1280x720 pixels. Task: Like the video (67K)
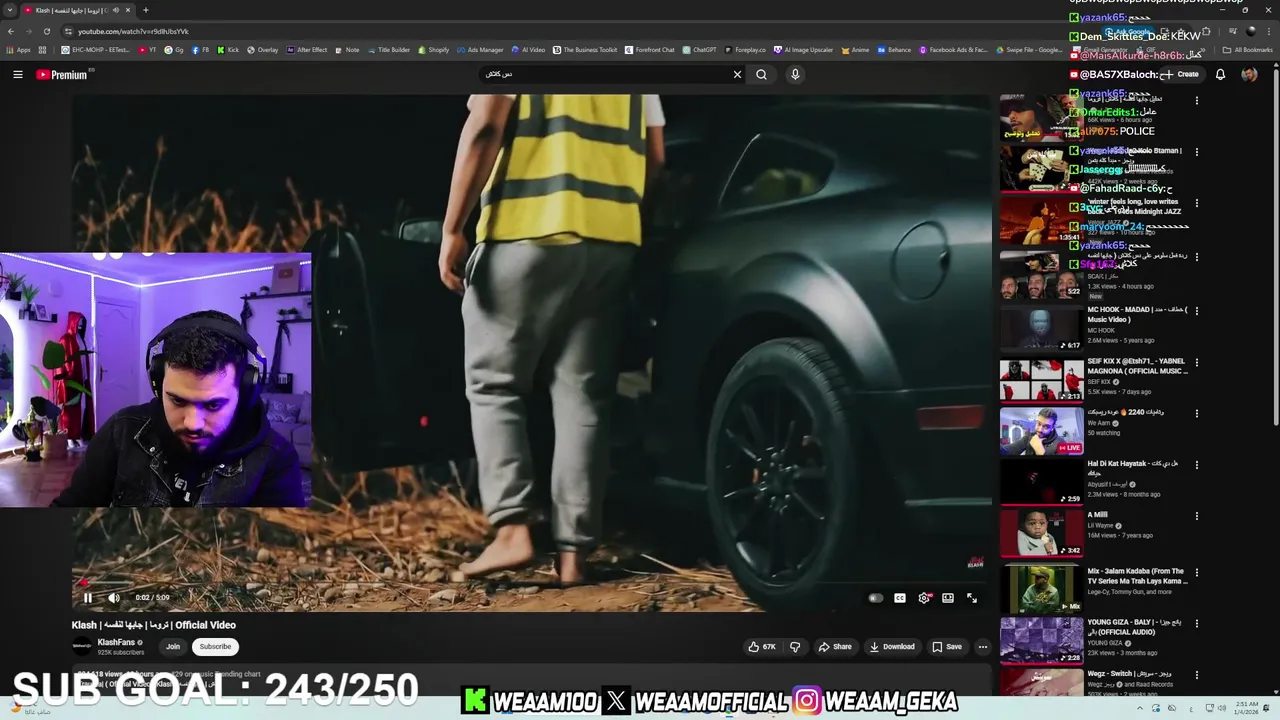762,647
